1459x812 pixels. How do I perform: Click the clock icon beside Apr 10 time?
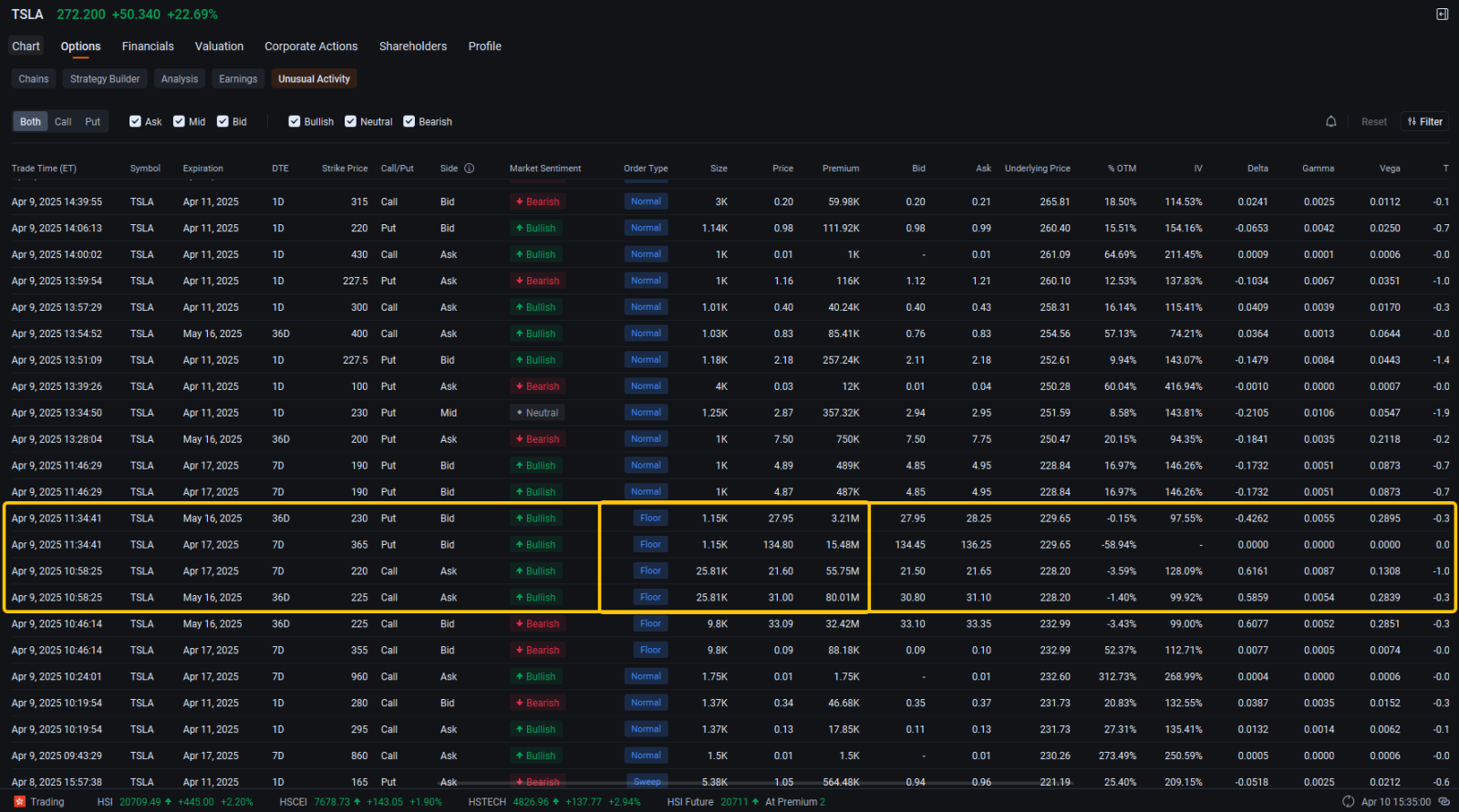(x=1349, y=802)
